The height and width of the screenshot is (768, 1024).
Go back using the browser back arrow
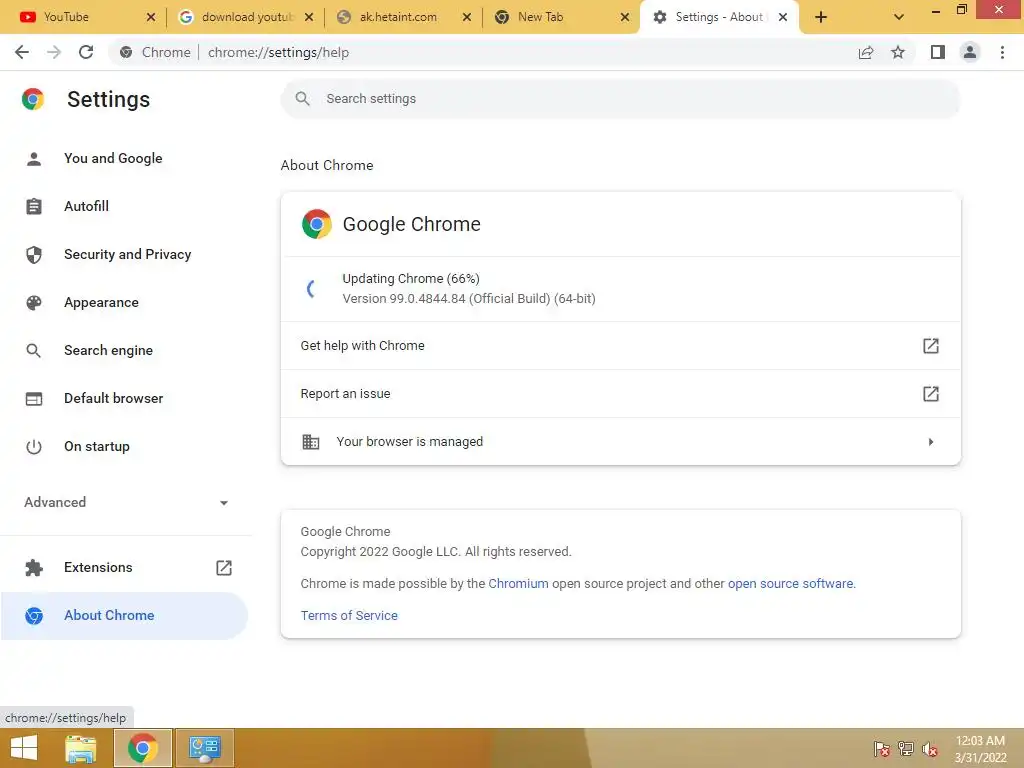[22, 52]
